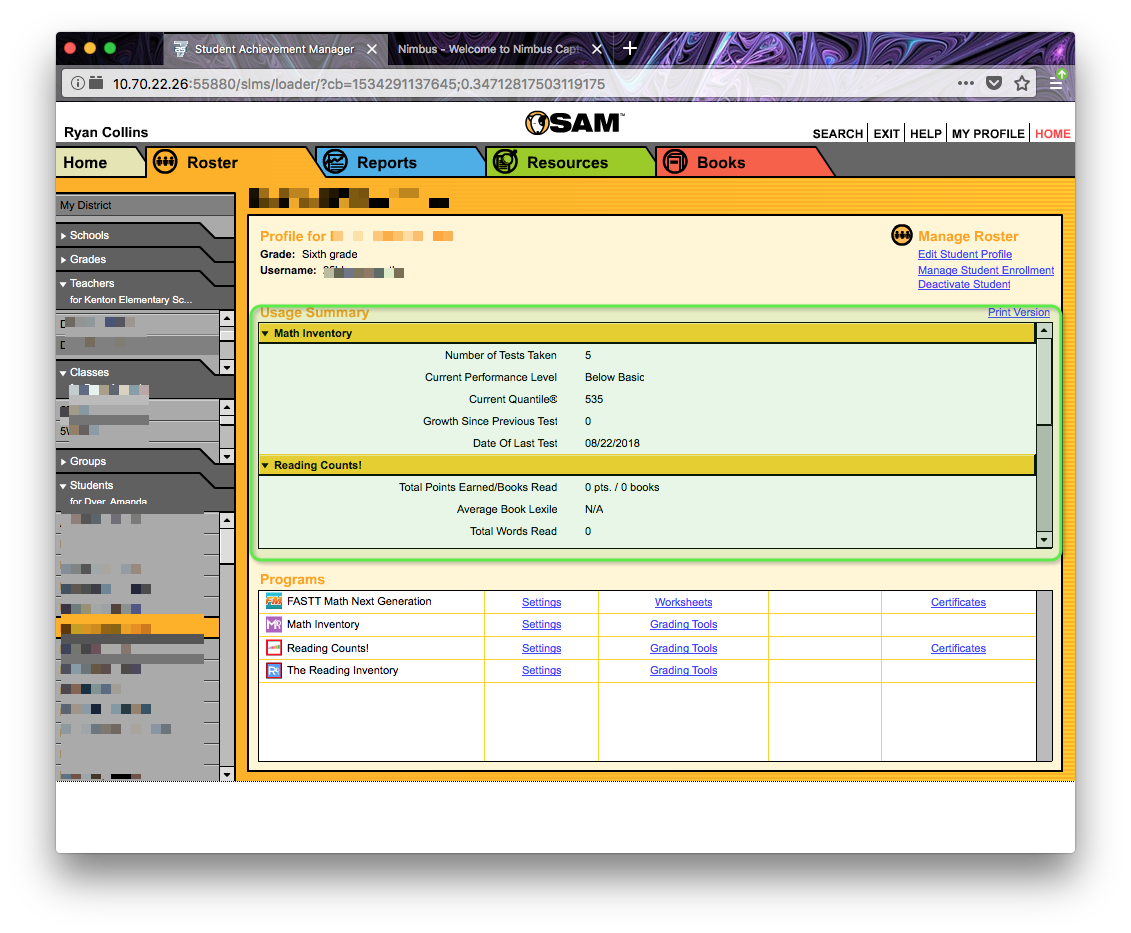Screen dimensions: 1131x933
Task: Click The Reading Inventory program icon
Action: coord(273,671)
